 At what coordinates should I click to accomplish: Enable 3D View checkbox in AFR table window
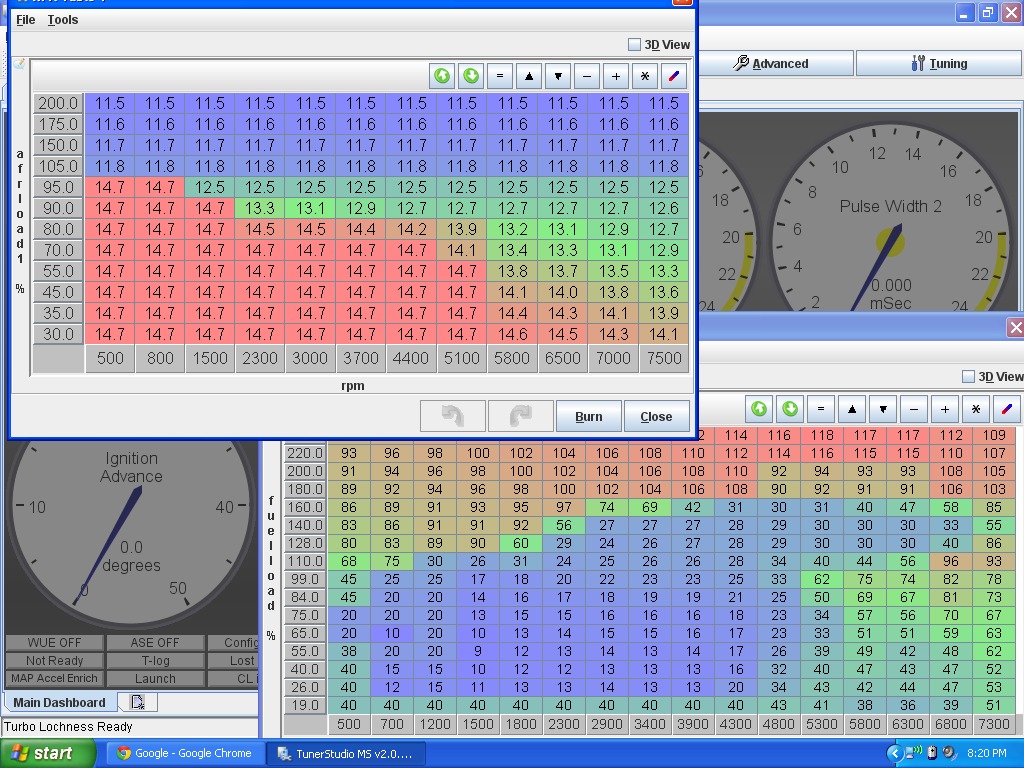pyautogui.click(x=634, y=44)
